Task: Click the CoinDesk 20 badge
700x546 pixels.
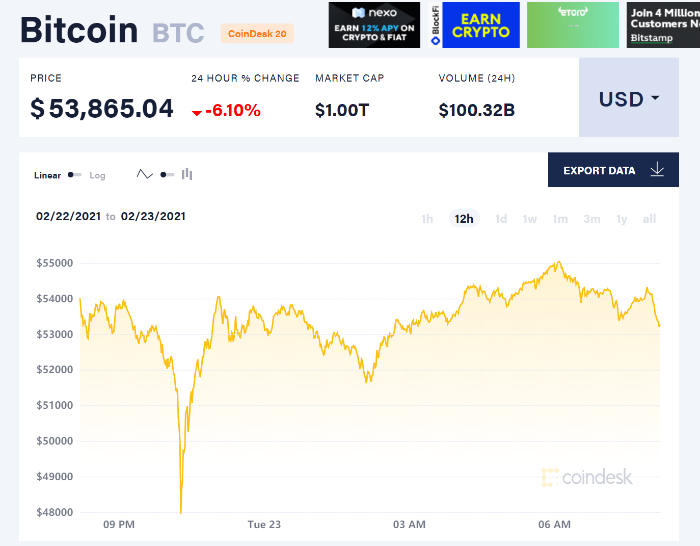Action: click(x=257, y=33)
